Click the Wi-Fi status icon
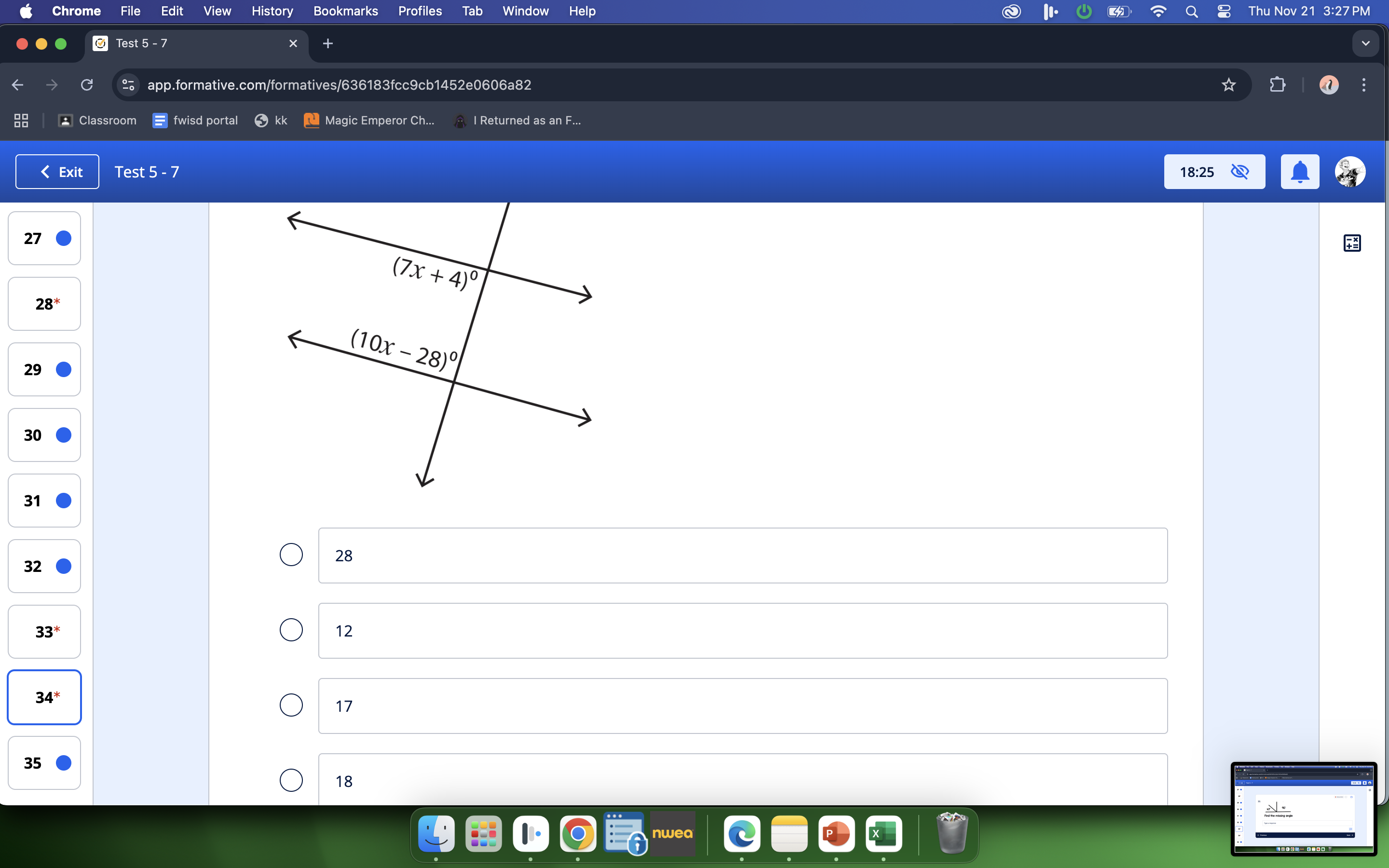The image size is (1389, 868). (x=1158, y=12)
